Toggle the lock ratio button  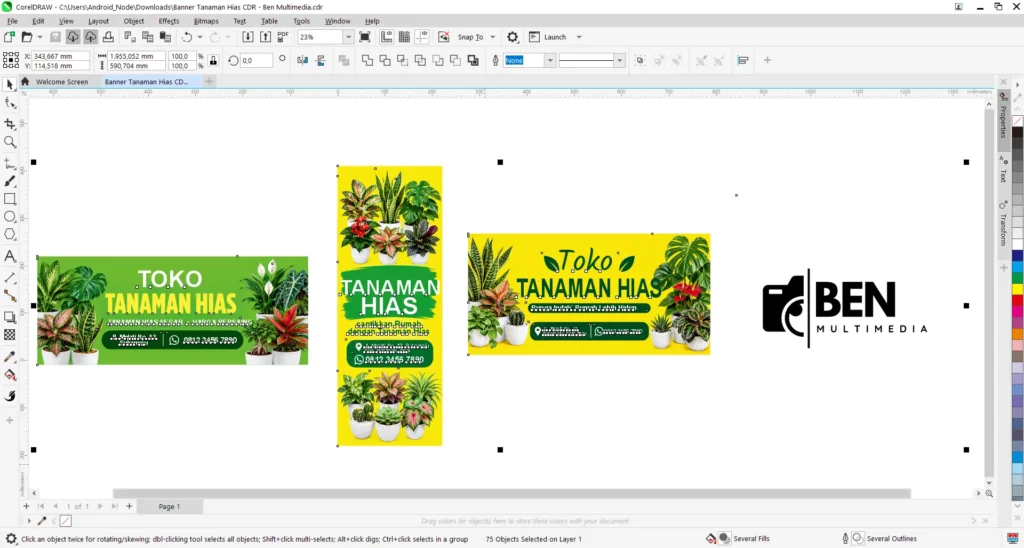(x=213, y=61)
